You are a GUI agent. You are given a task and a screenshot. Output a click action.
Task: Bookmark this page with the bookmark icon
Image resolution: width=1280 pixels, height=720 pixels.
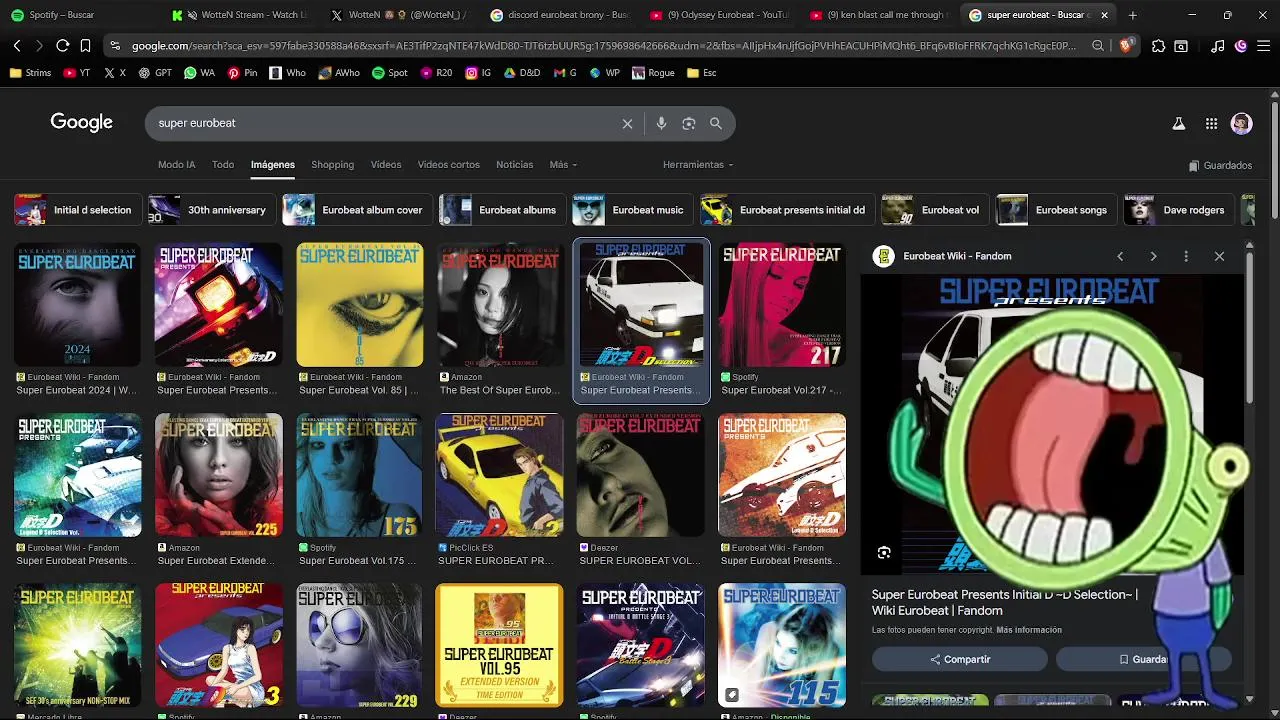pyautogui.click(x=85, y=46)
